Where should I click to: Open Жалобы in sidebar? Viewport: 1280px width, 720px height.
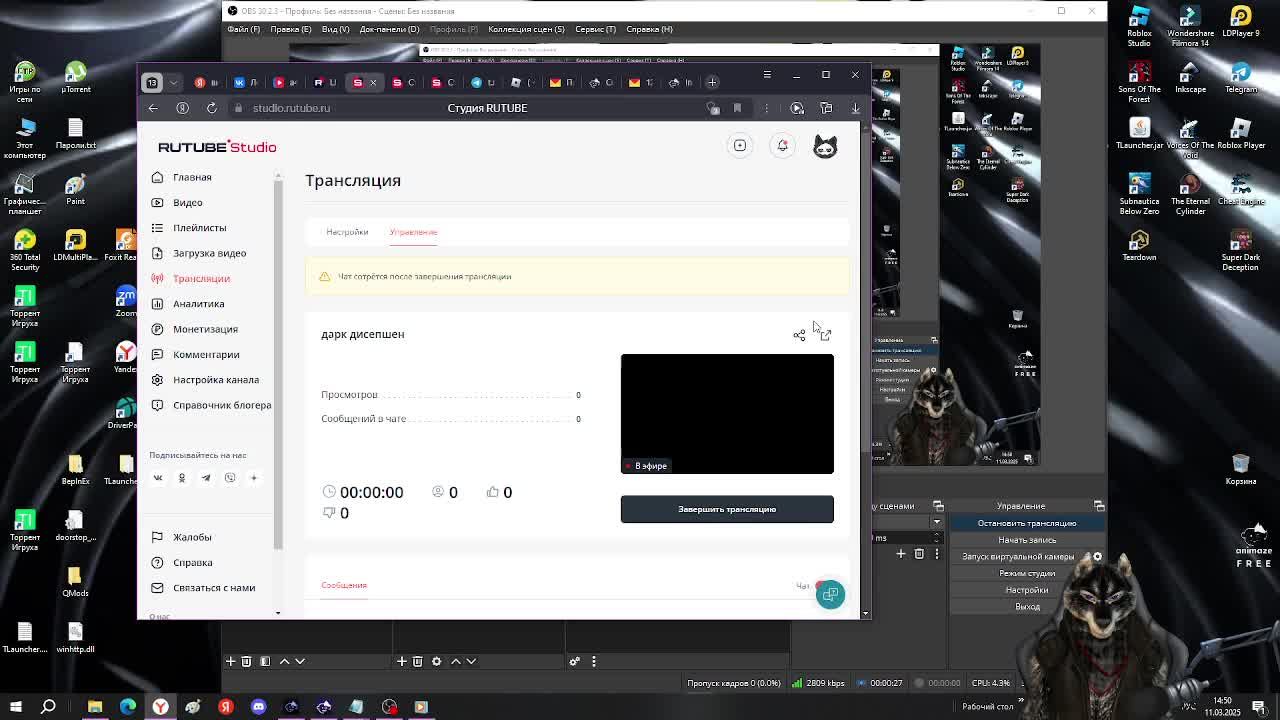click(x=192, y=537)
